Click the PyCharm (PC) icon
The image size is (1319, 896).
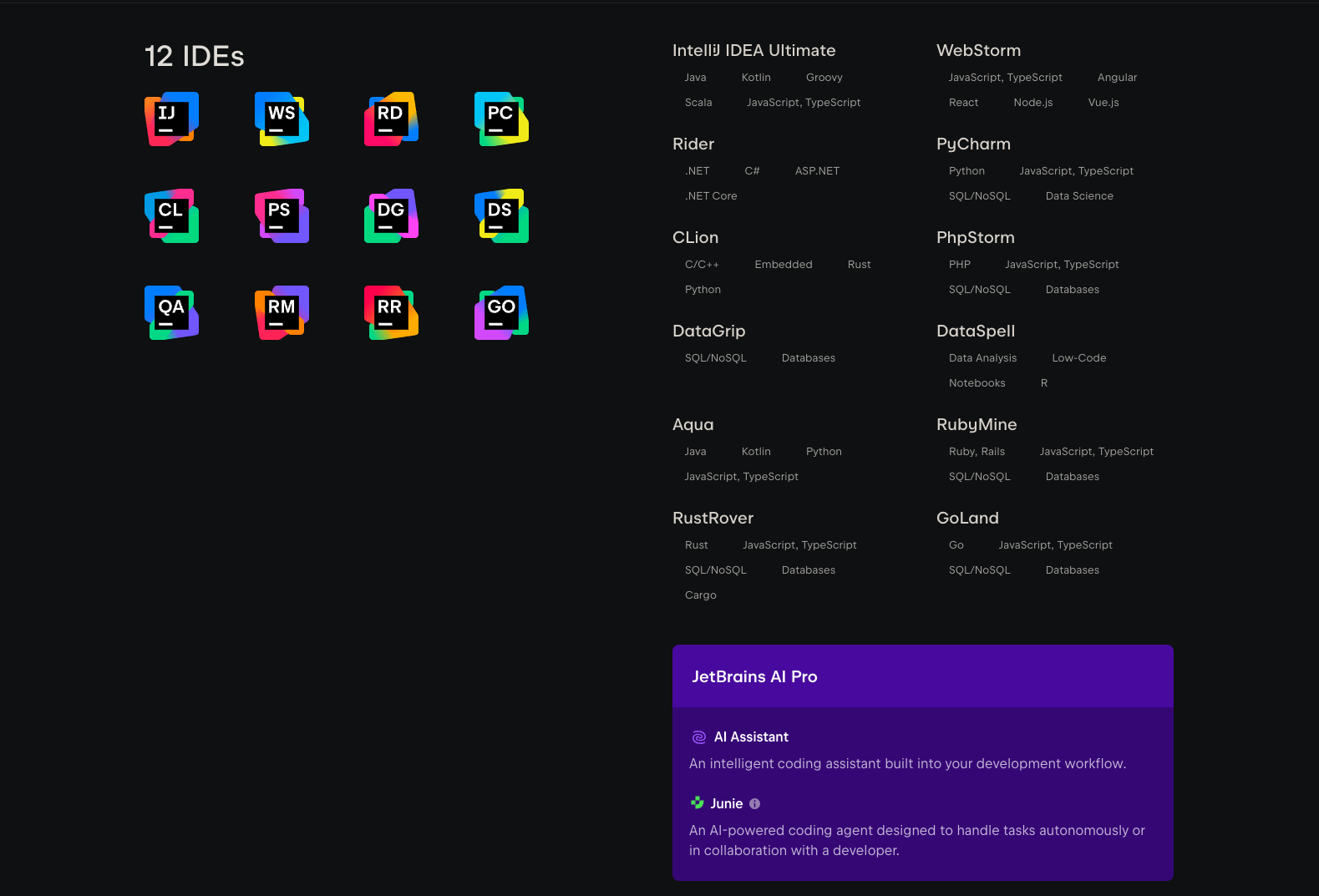point(501,119)
